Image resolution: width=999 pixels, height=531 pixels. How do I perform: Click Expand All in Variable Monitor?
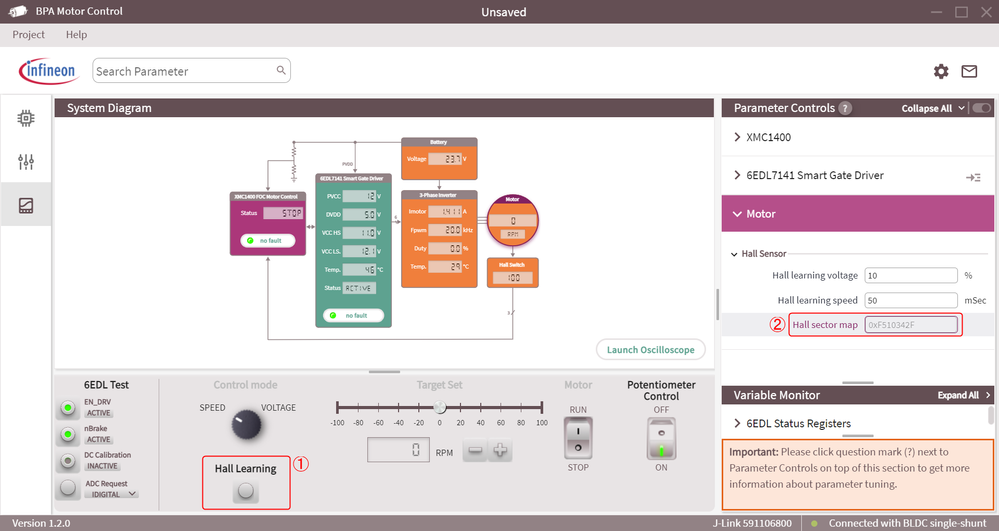[x=964, y=395]
